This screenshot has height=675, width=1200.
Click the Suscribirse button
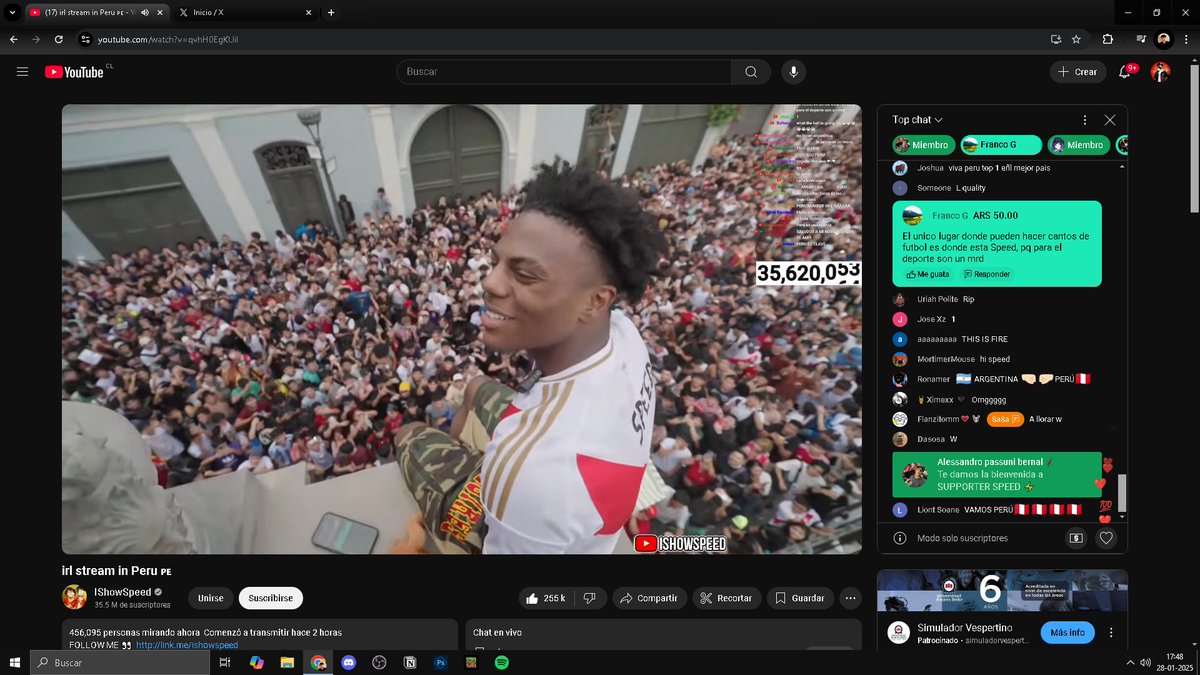(271, 598)
